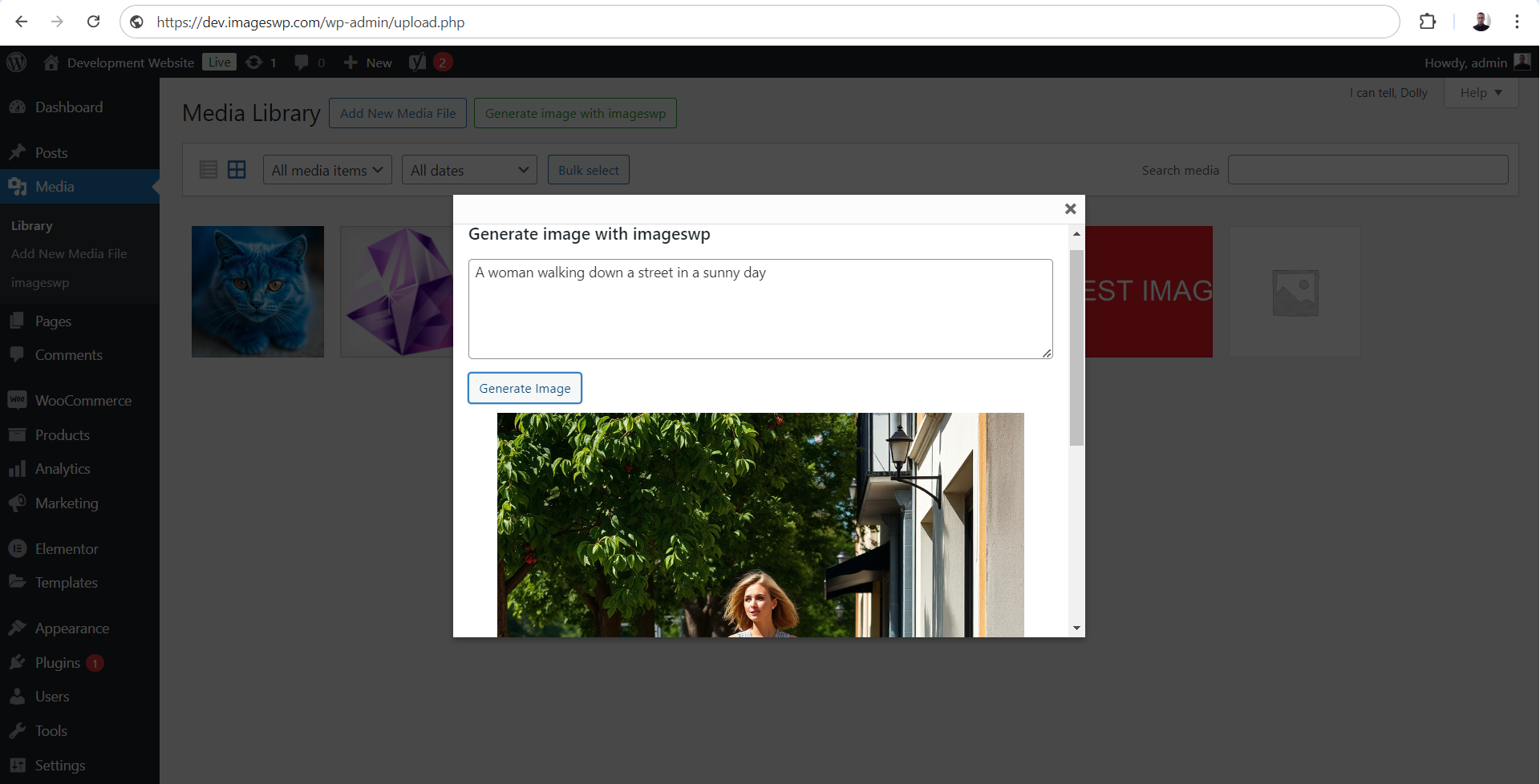Image resolution: width=1540 pixels, height=784 pixels.
Task: Click the Analytics bar chart icon
Action: [x=17, y=469]
